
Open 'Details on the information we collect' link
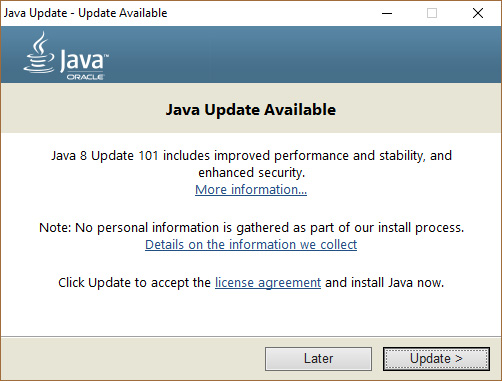tap(251, 244)
